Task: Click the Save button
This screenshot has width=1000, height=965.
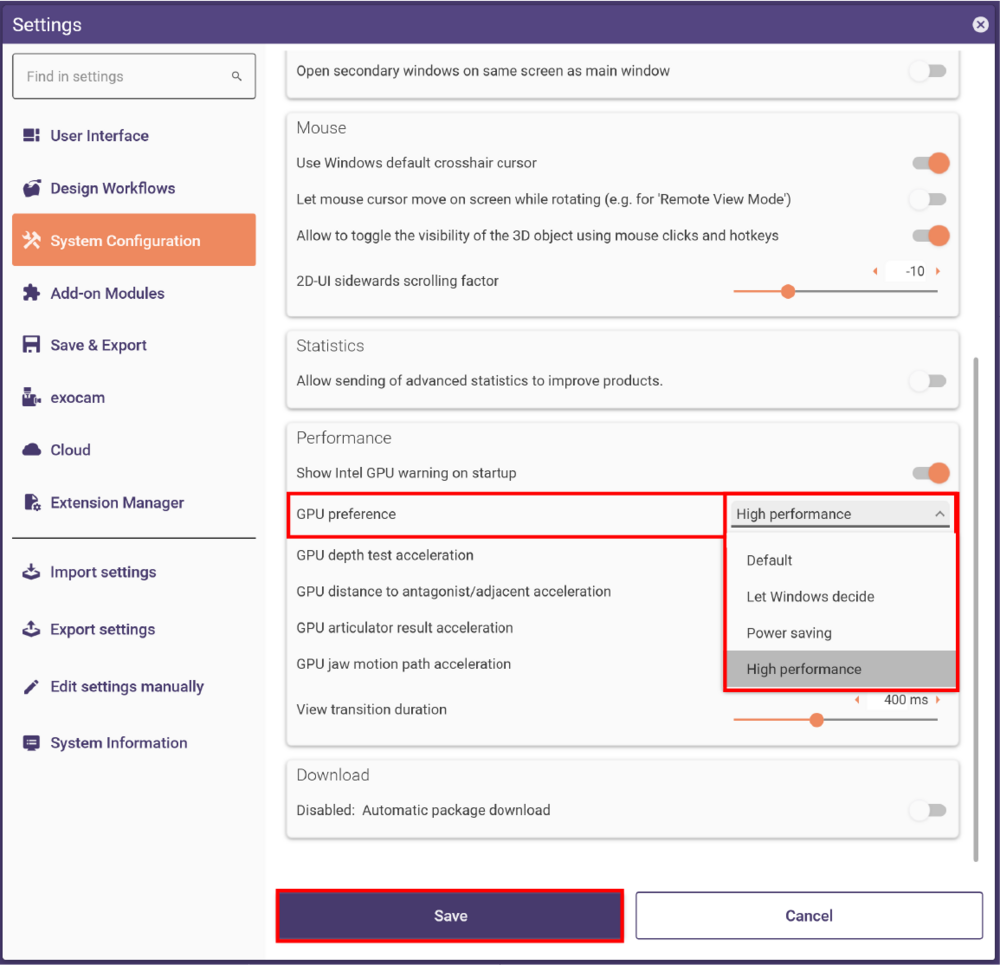Action: click(x=450, y=916)
